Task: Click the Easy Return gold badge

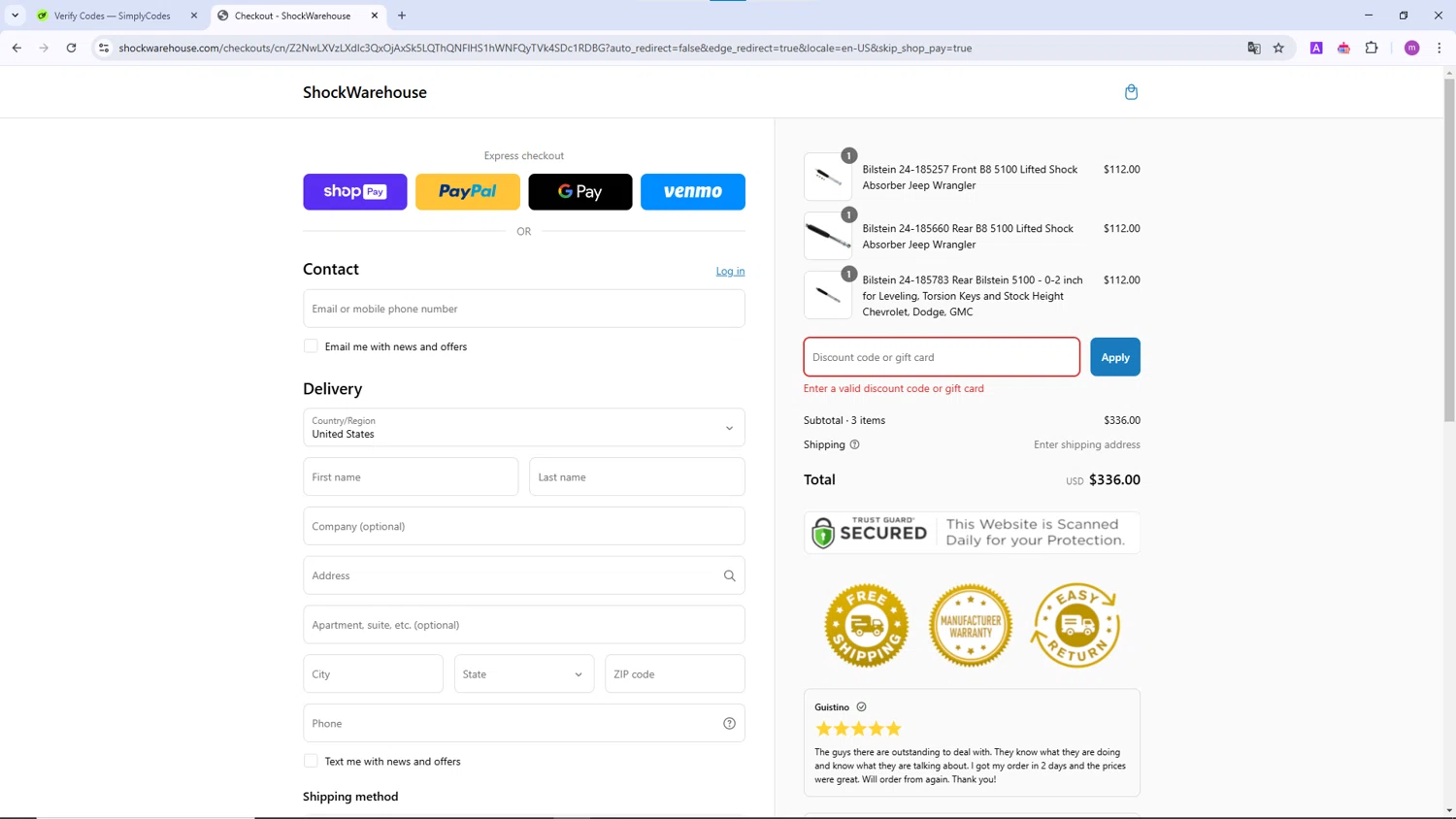Action: 1075,625
